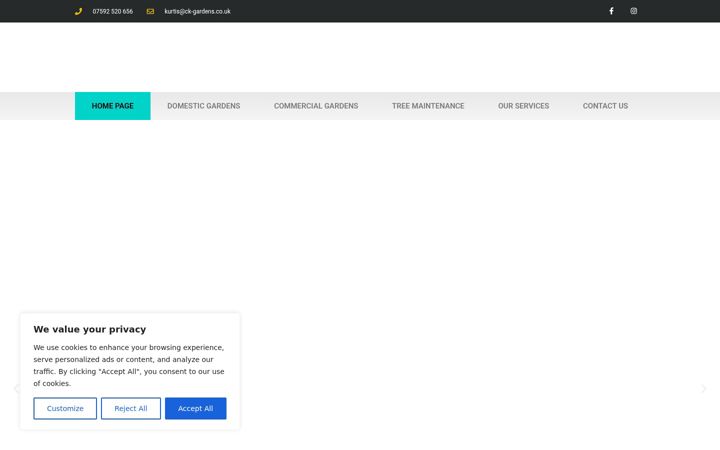The width and height of the screenshot is (720, 450).
Task: Click the "We value your privacy" heading
Action: (x=90, y=329)
